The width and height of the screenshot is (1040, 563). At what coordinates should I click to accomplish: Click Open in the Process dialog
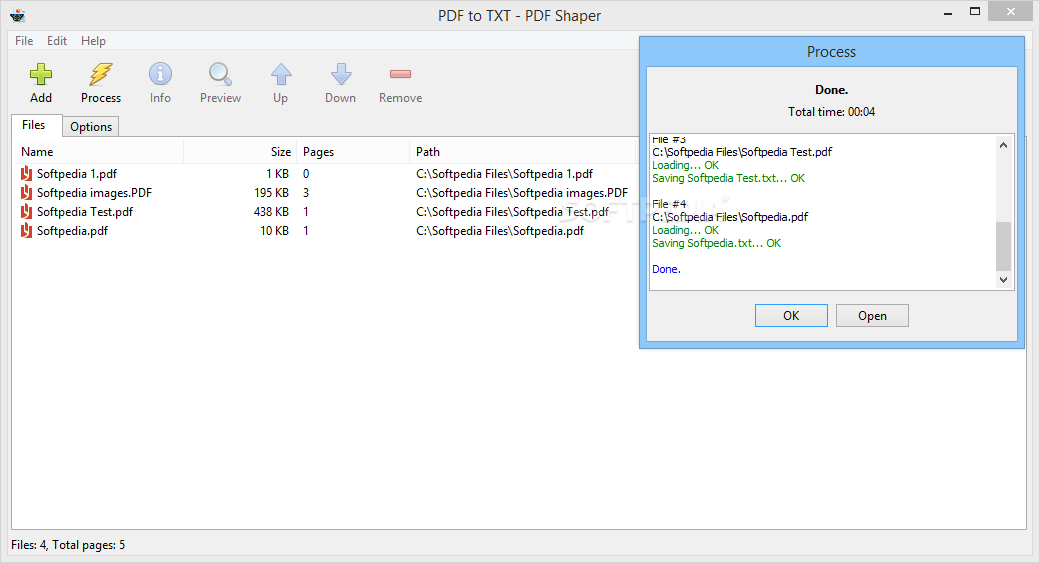872,316
